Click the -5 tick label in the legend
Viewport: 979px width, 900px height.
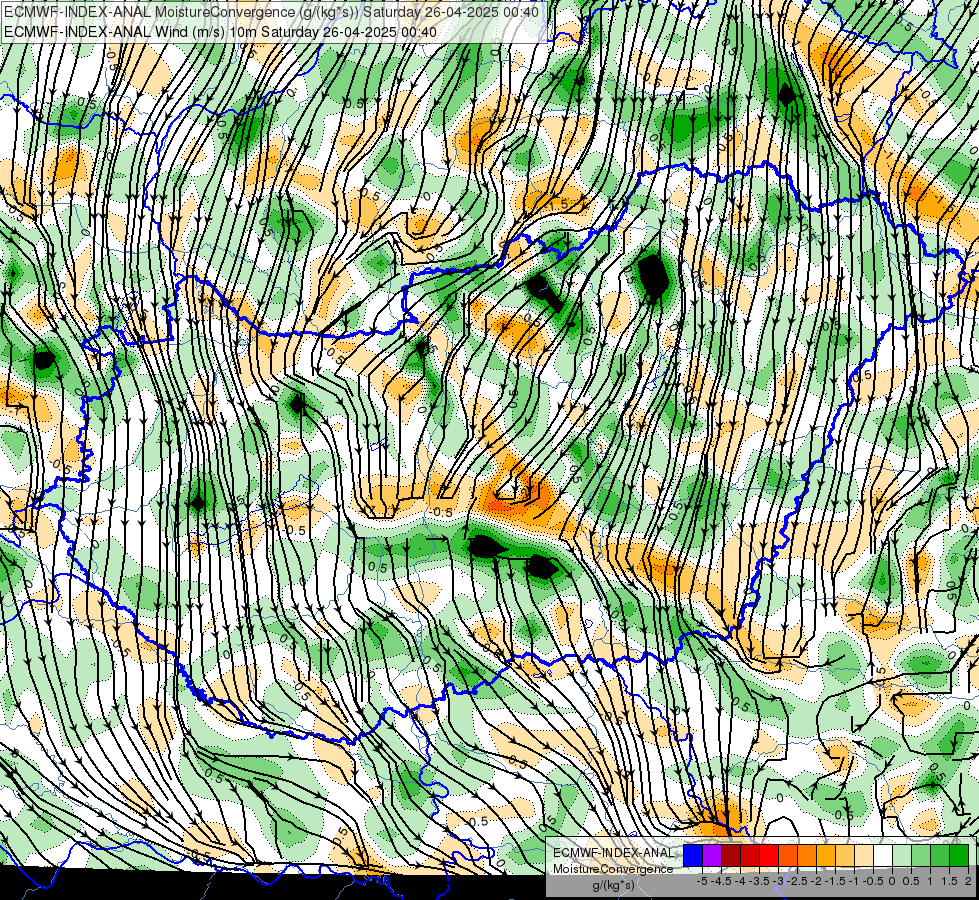pyautogui.click(x=702, y=881)
